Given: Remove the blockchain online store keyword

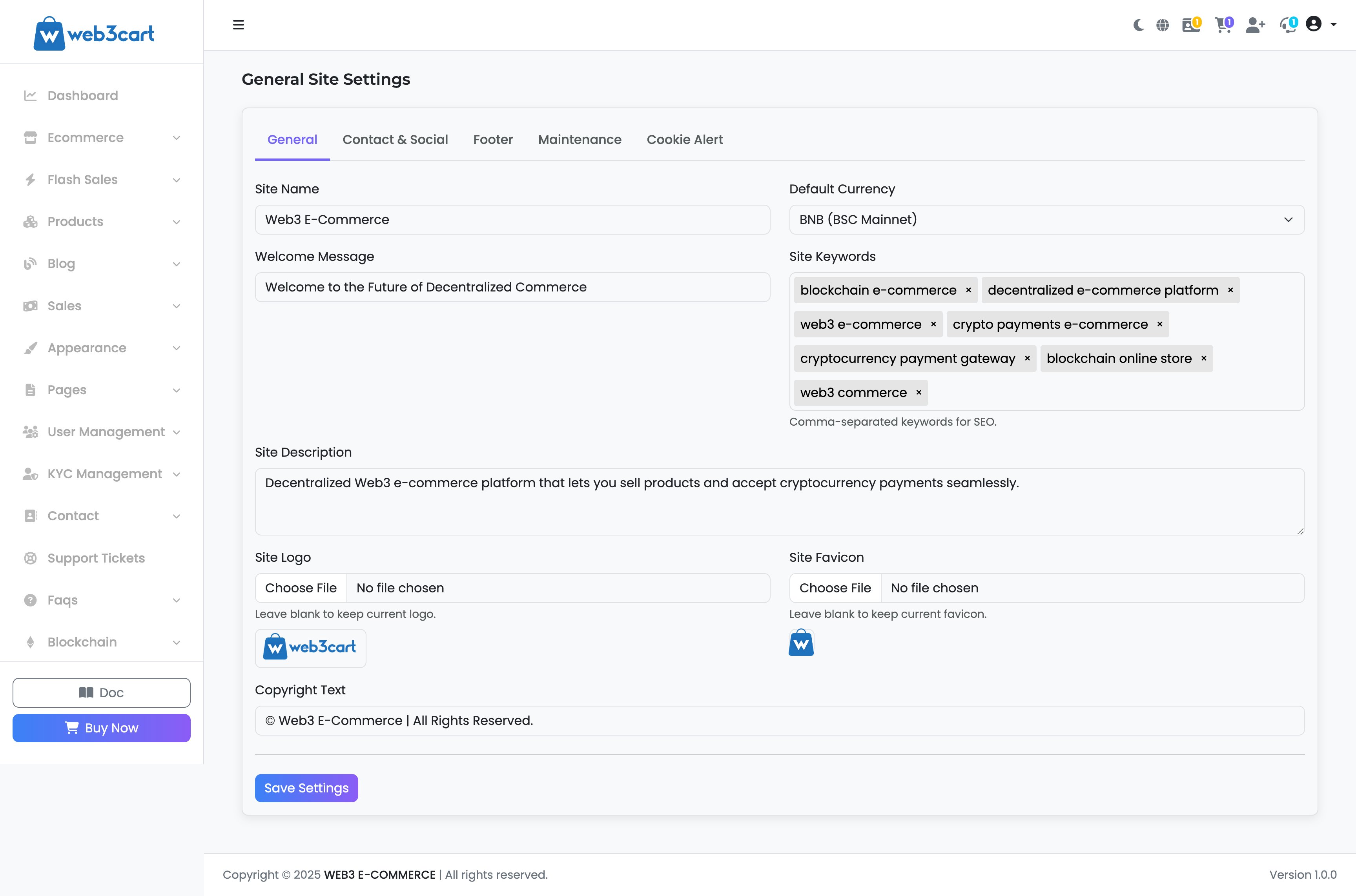Looking at the screenshot, I should [1204, 358].
